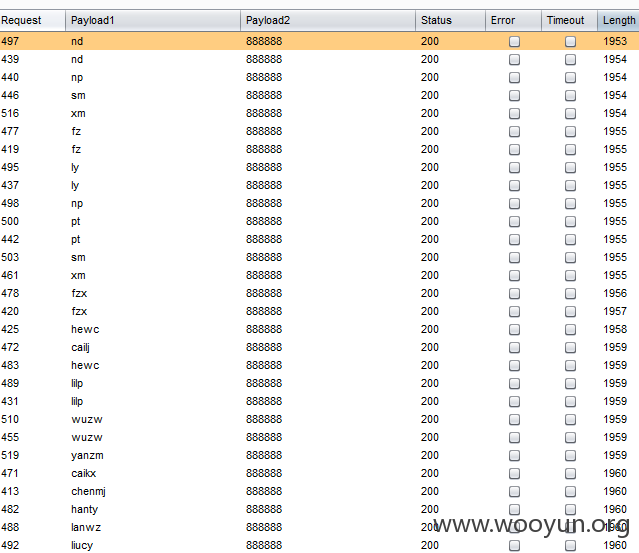Toggle Timeout checkbox for request 483
Screen dimensions: 639x553
571,366
